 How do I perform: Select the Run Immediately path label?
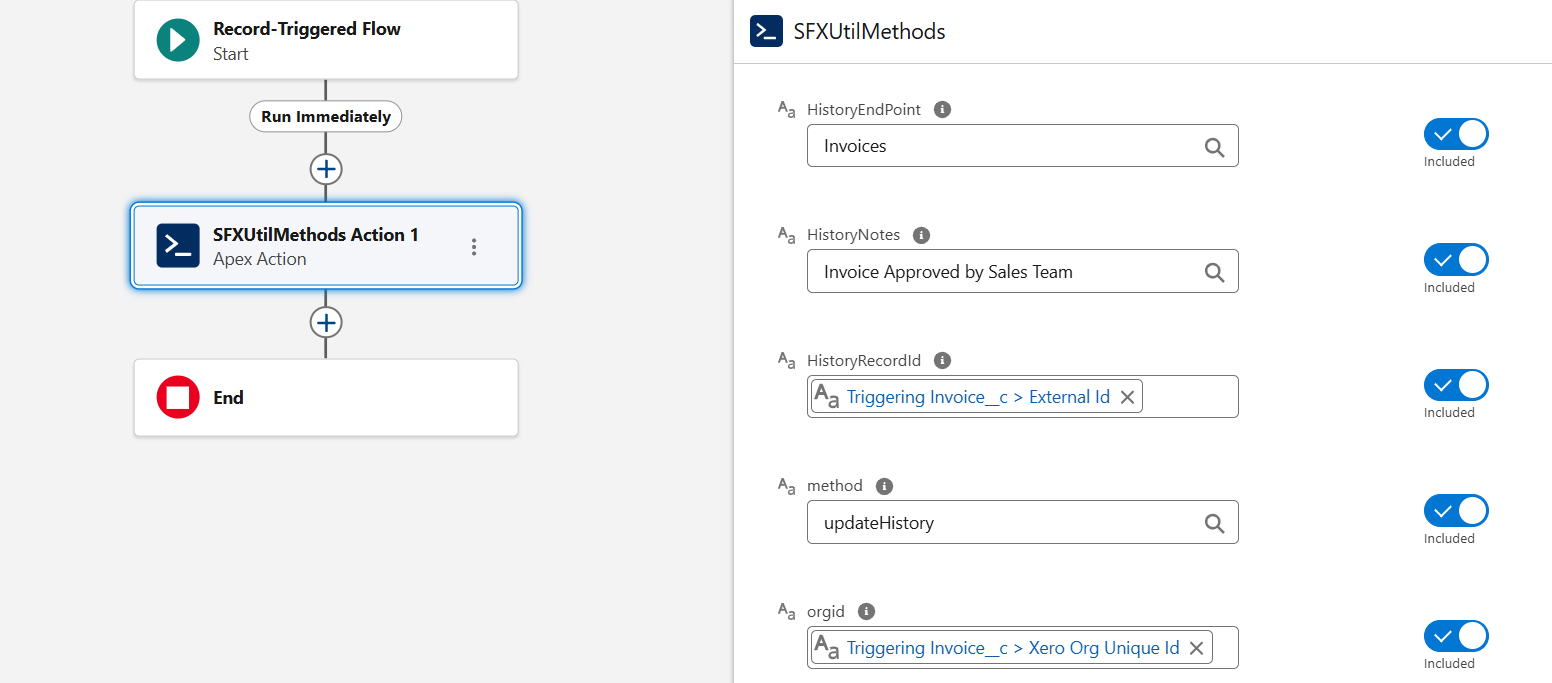[326, 117]
